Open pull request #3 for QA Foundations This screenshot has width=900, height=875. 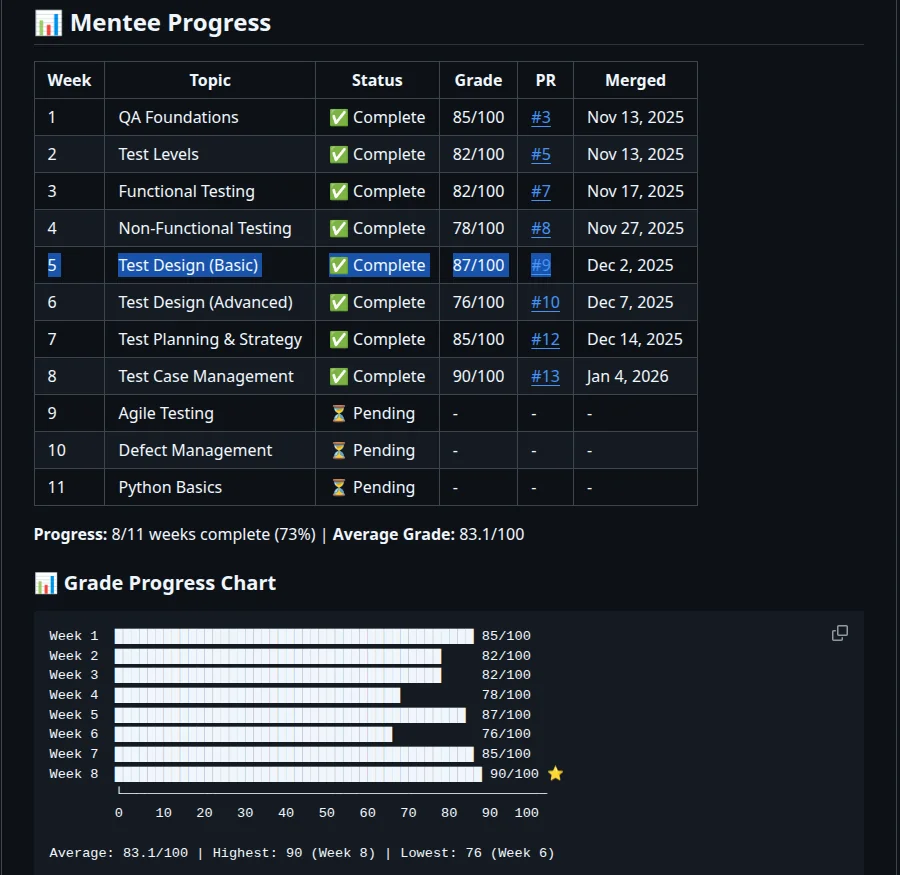click(x=541, y=117)
